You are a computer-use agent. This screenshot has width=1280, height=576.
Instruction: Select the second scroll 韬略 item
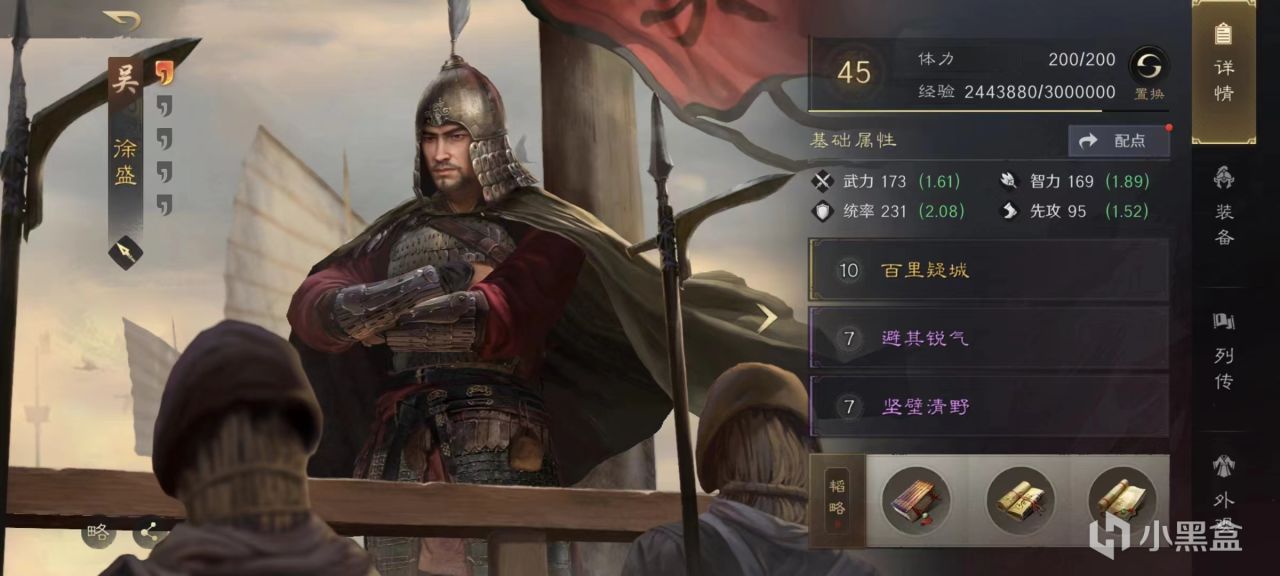tap(1020, 500)
